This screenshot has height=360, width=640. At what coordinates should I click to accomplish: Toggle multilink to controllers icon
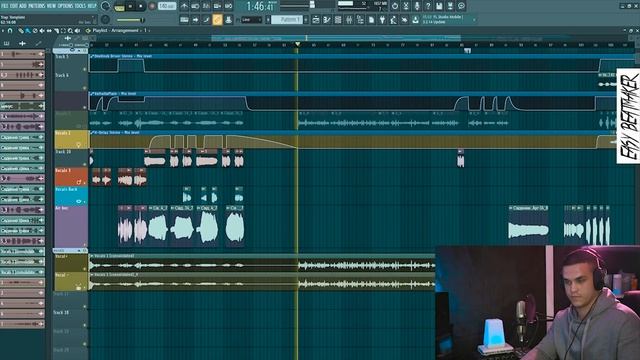click(x=228, y=20)
